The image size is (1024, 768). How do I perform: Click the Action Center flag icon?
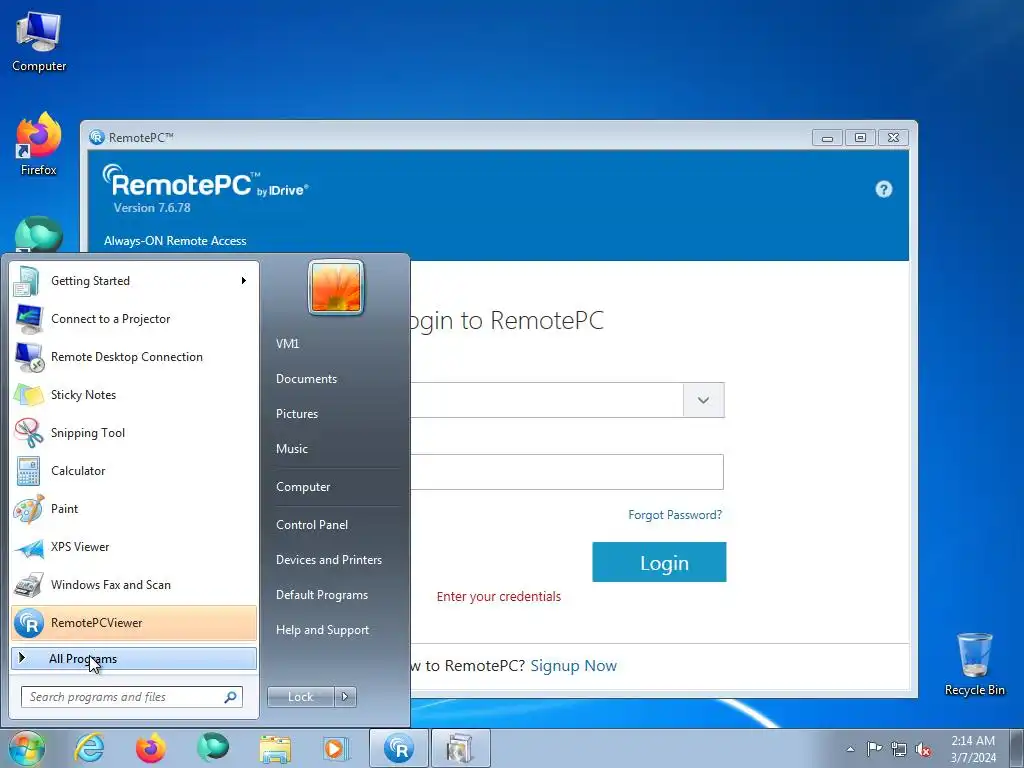[x=874, y=749]
